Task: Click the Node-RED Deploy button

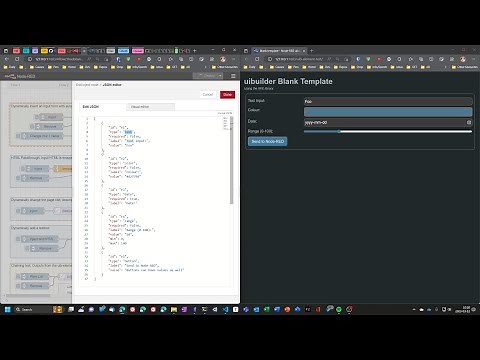Action: tap(205, 76)
